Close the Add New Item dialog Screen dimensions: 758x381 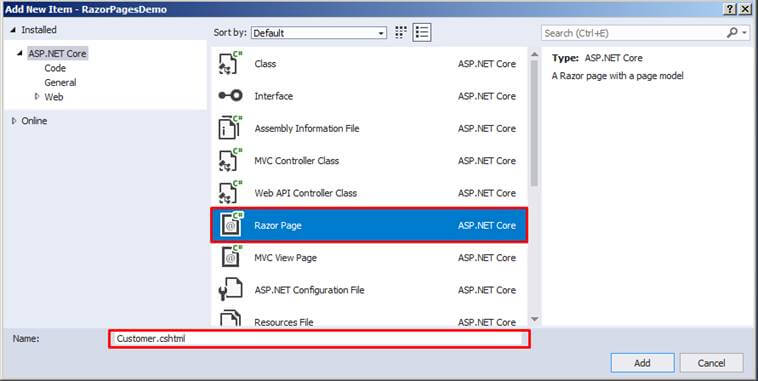[x=745, y=9]
